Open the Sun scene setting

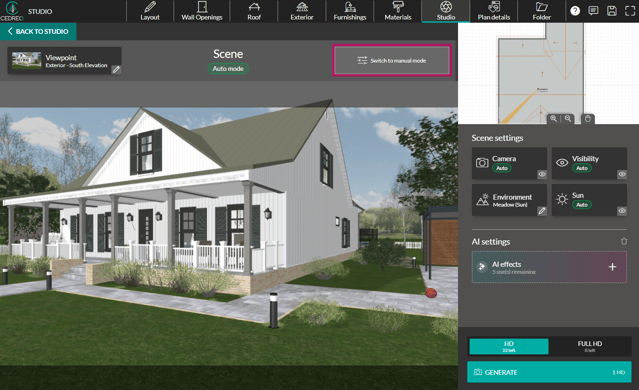(589, 200)
